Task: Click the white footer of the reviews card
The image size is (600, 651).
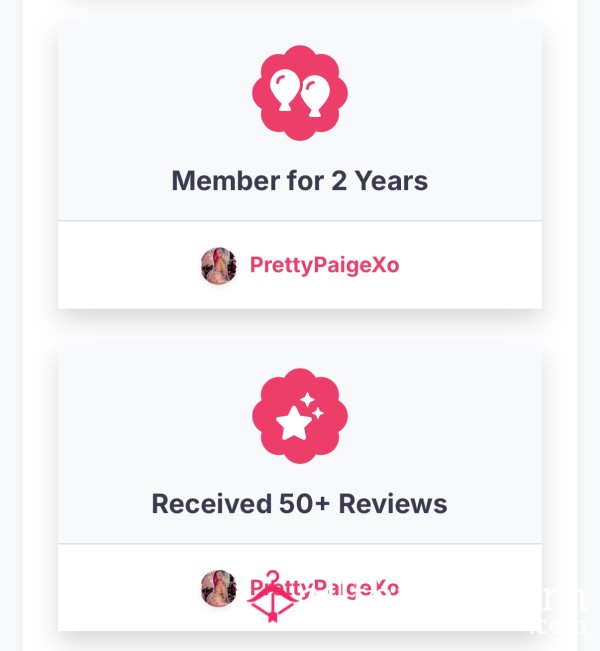Action: [x=300, y=587]
